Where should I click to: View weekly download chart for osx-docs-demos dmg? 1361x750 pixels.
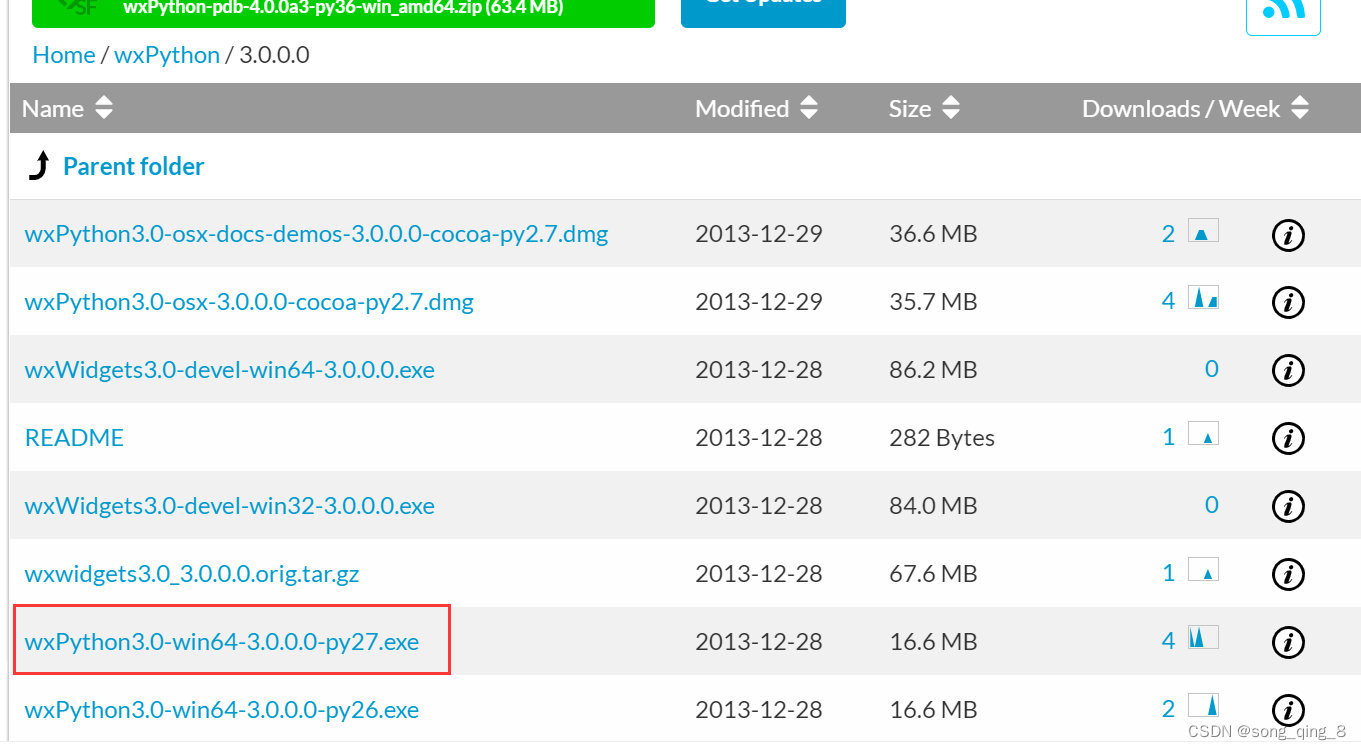(1203, 232)
